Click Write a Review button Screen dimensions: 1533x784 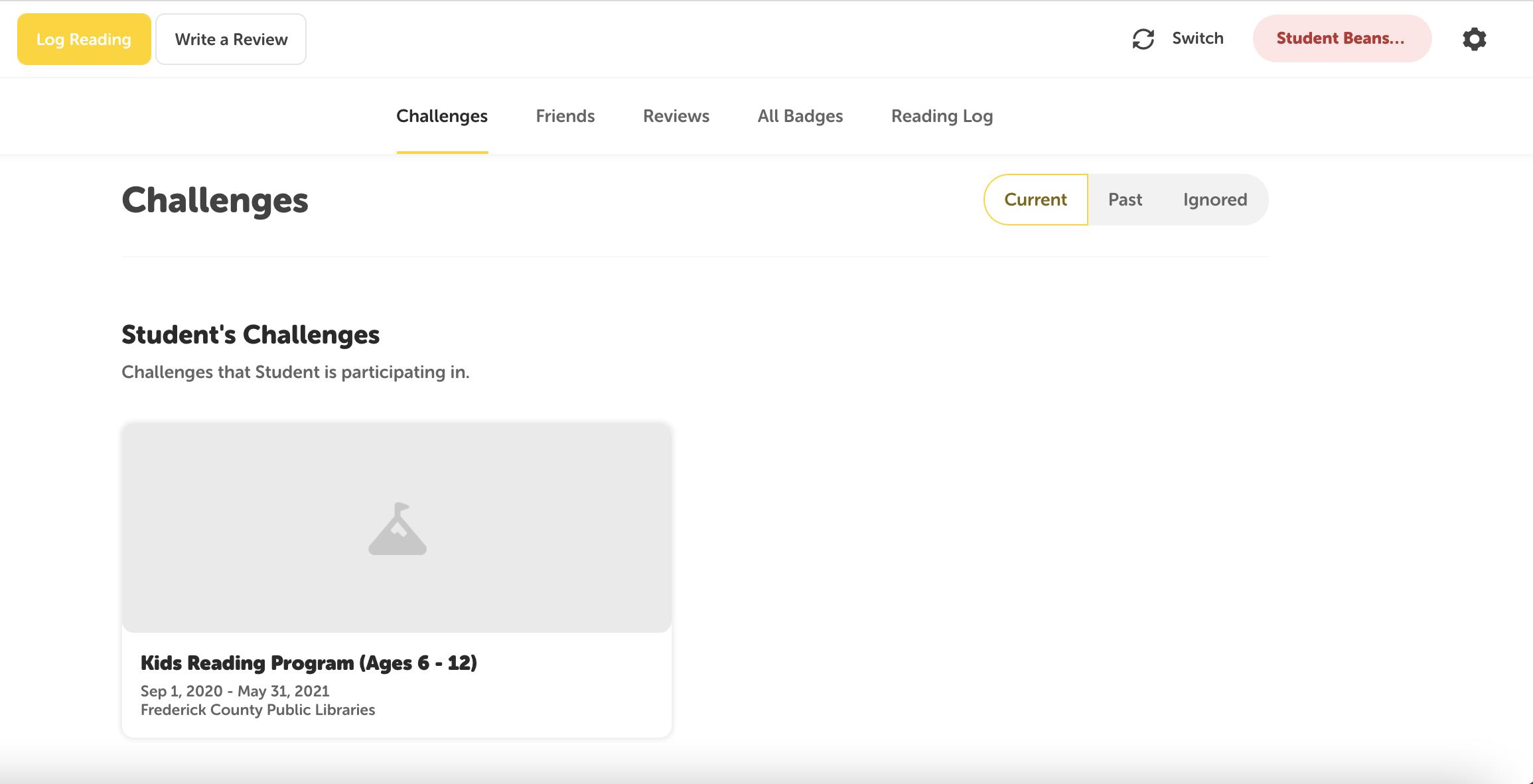point(231,39)
